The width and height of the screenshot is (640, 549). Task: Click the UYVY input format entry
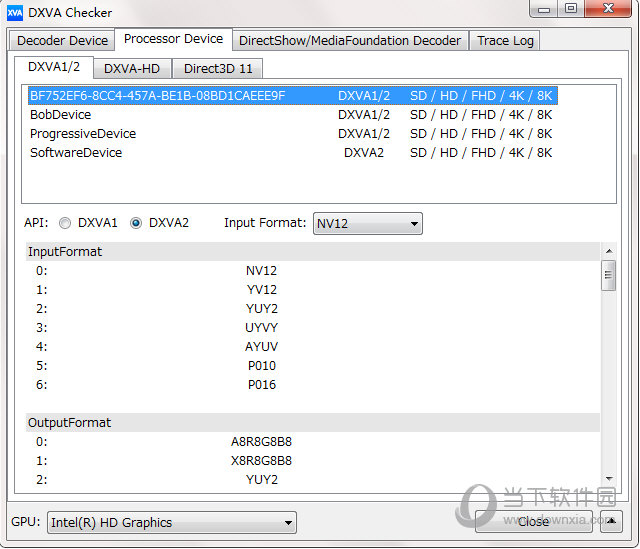click(x=261, y=327)
